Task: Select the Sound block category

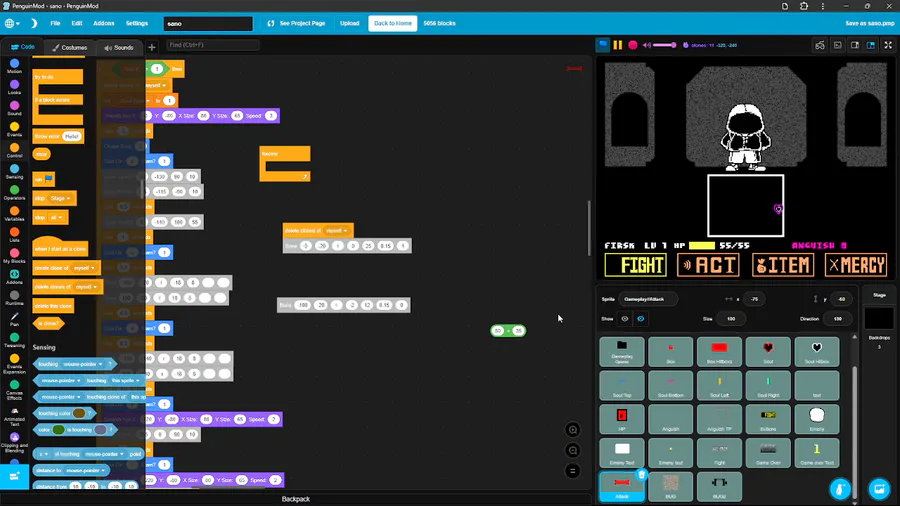Action: point(14,108)
